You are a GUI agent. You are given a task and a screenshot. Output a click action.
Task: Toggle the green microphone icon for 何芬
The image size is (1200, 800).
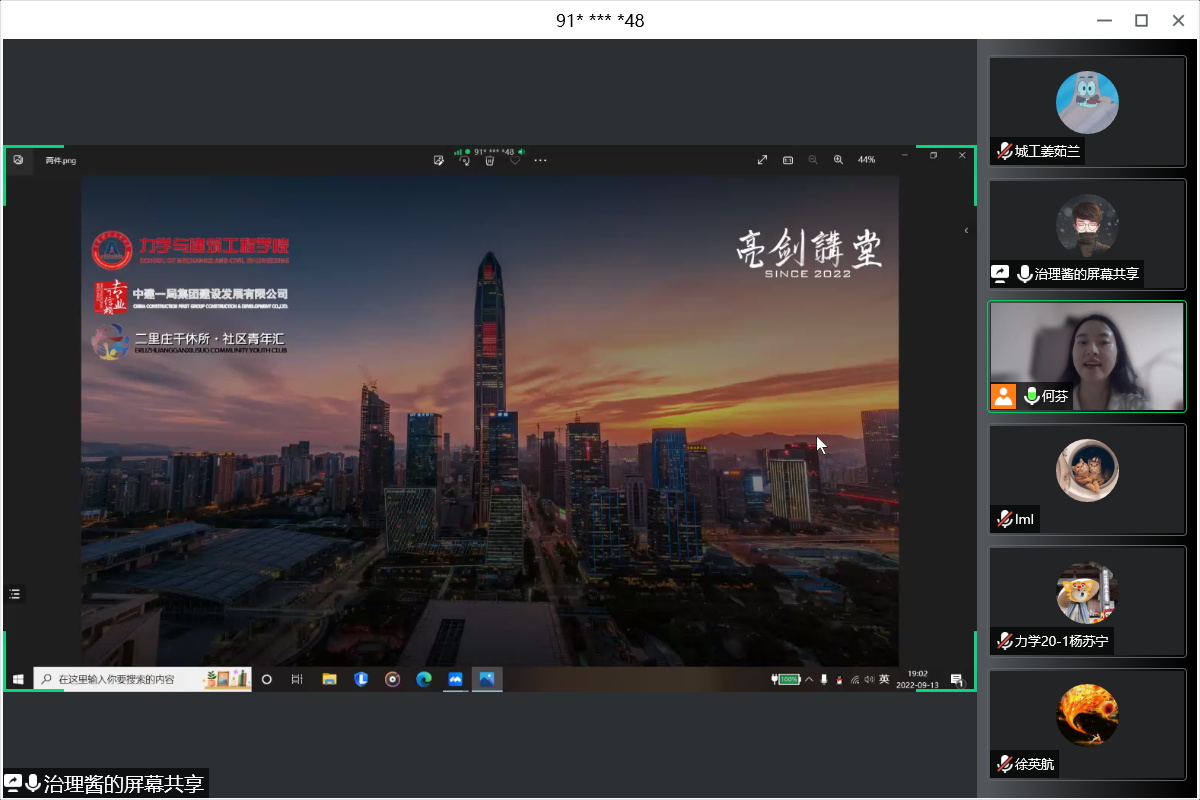pyautogui.click(x=1031, y=396)
